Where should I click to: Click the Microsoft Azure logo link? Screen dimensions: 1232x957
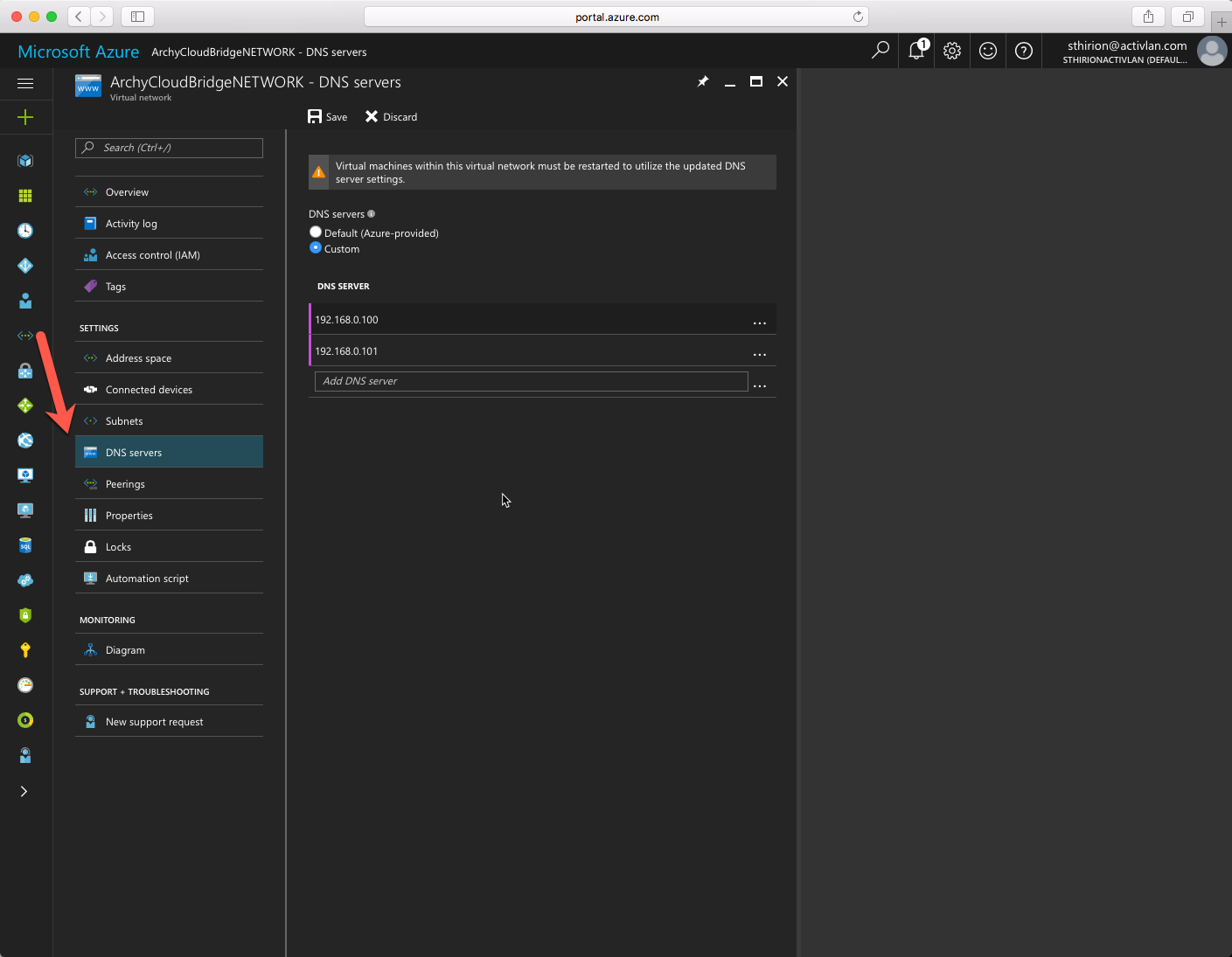[x=79, y=52]
